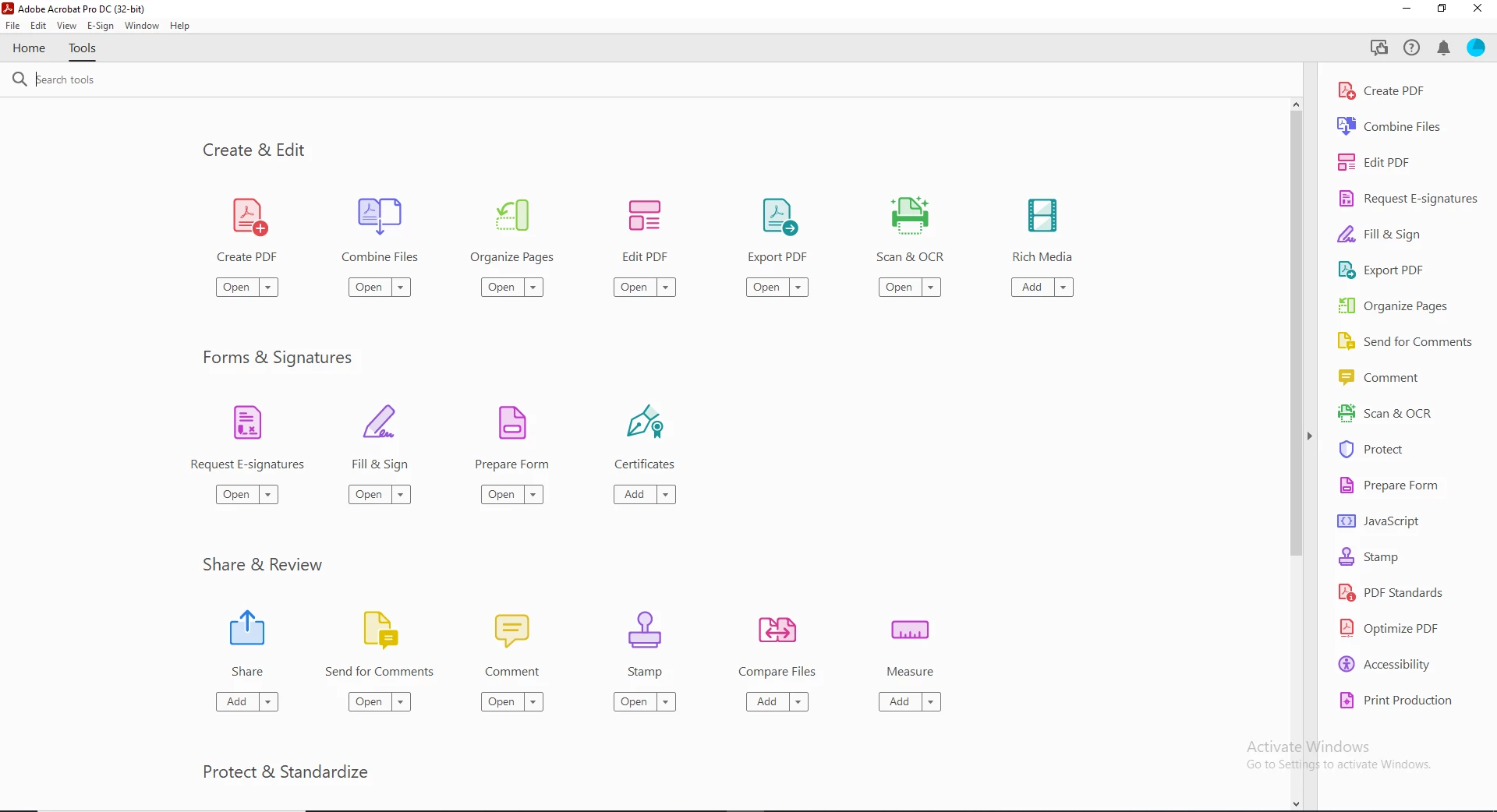
Task: Click the screen share icon in top bar
Action: 1379,48
